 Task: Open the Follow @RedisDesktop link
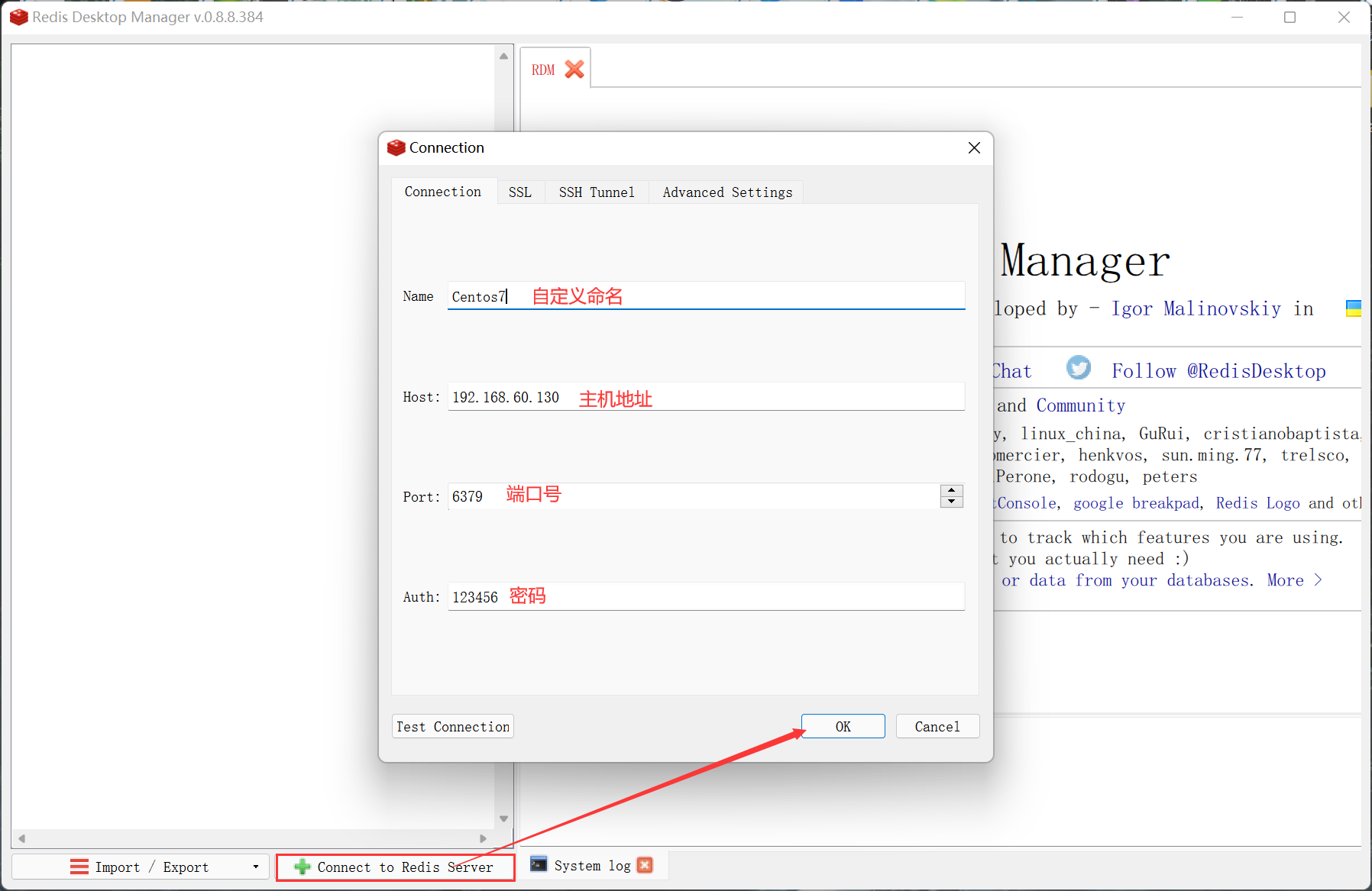pos(1218,370)
